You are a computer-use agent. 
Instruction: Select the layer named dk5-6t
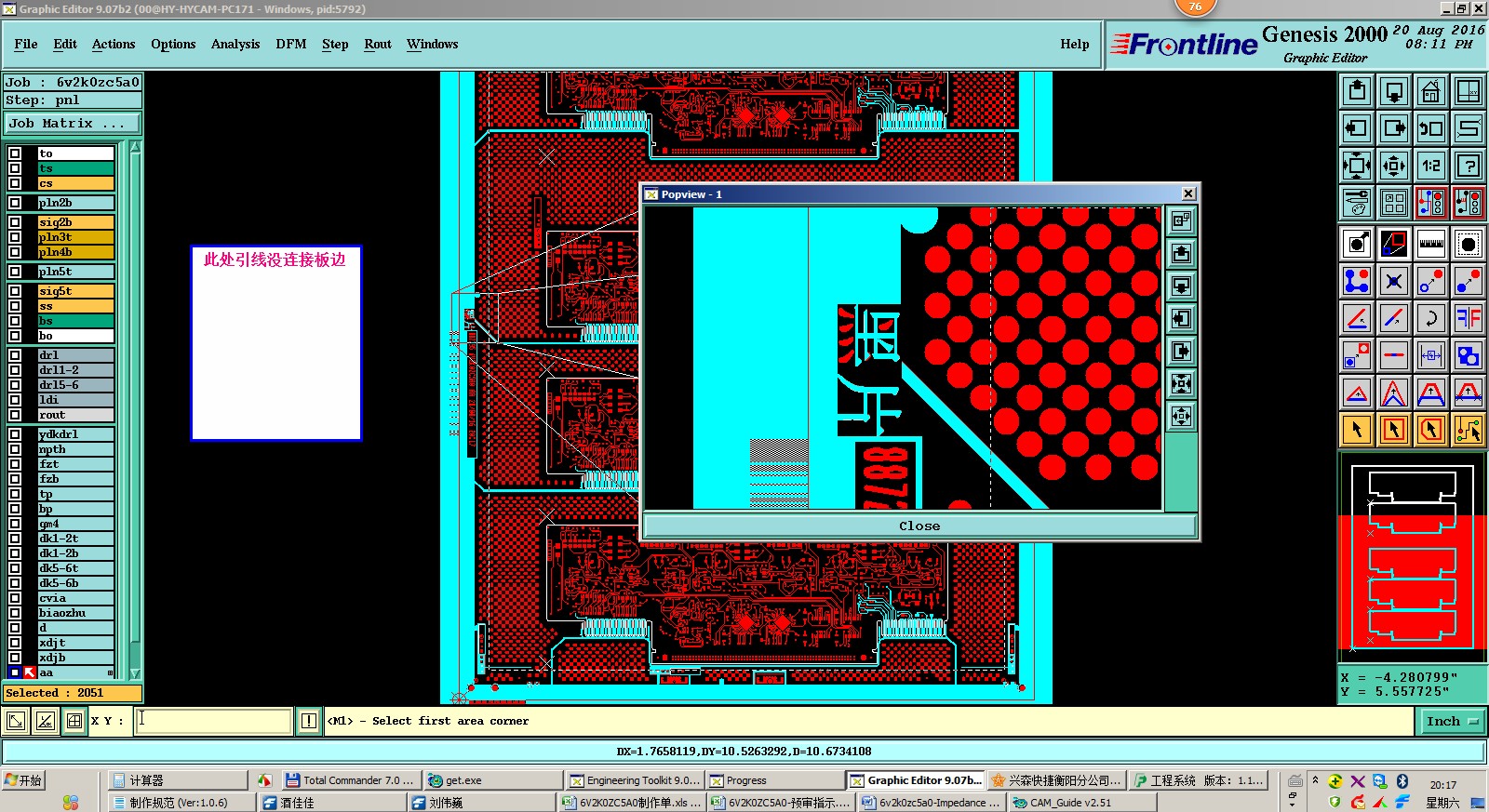(x=75, y=568)
